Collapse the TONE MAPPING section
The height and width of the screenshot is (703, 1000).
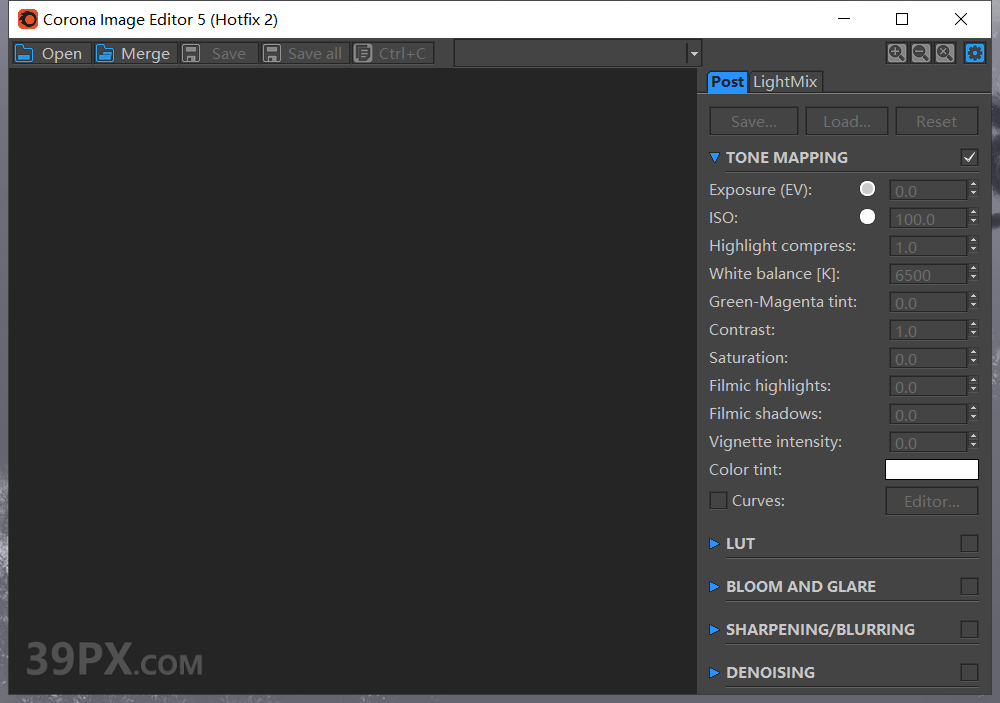tap(714, 157)
